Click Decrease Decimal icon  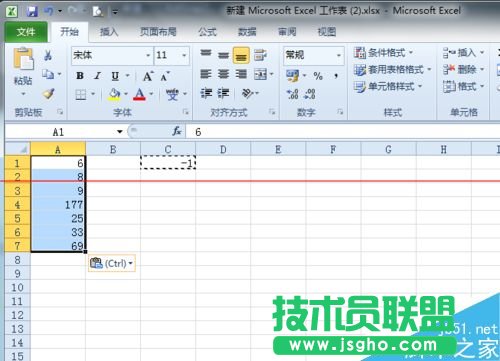coord(310,94)
